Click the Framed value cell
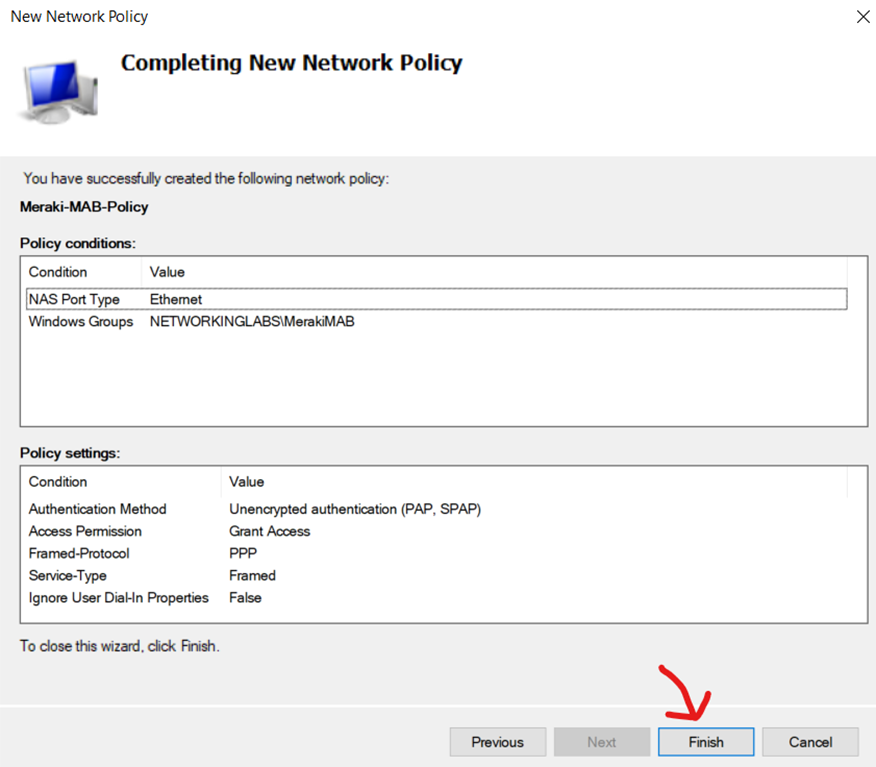Viewport: 876px width, 767px height. (252, 575)
